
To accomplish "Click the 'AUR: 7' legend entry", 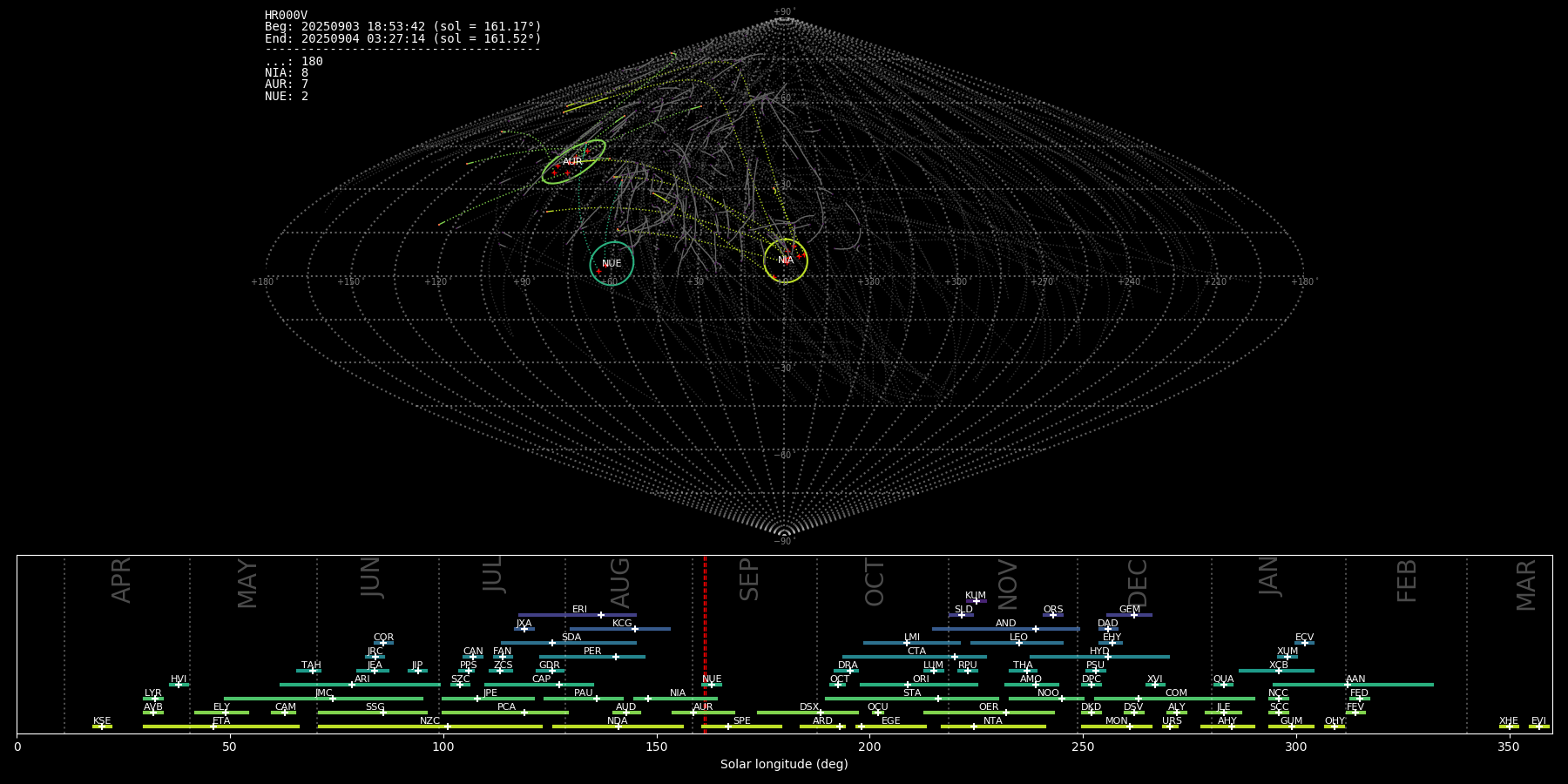I will tap(287, 84).
